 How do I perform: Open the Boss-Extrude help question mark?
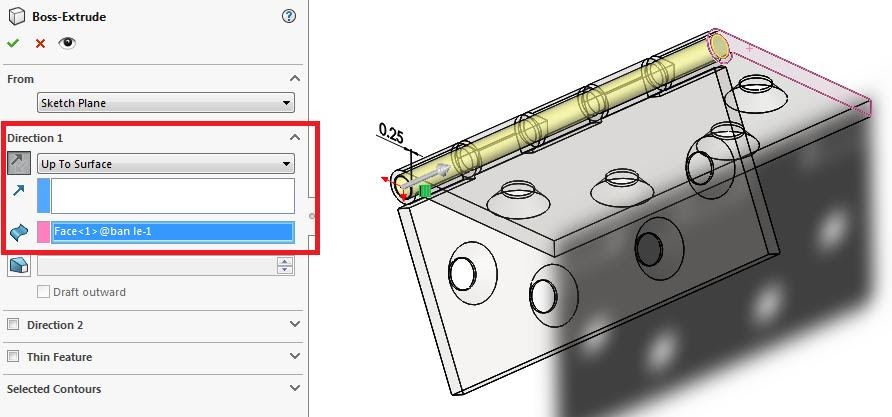[289, 16]
